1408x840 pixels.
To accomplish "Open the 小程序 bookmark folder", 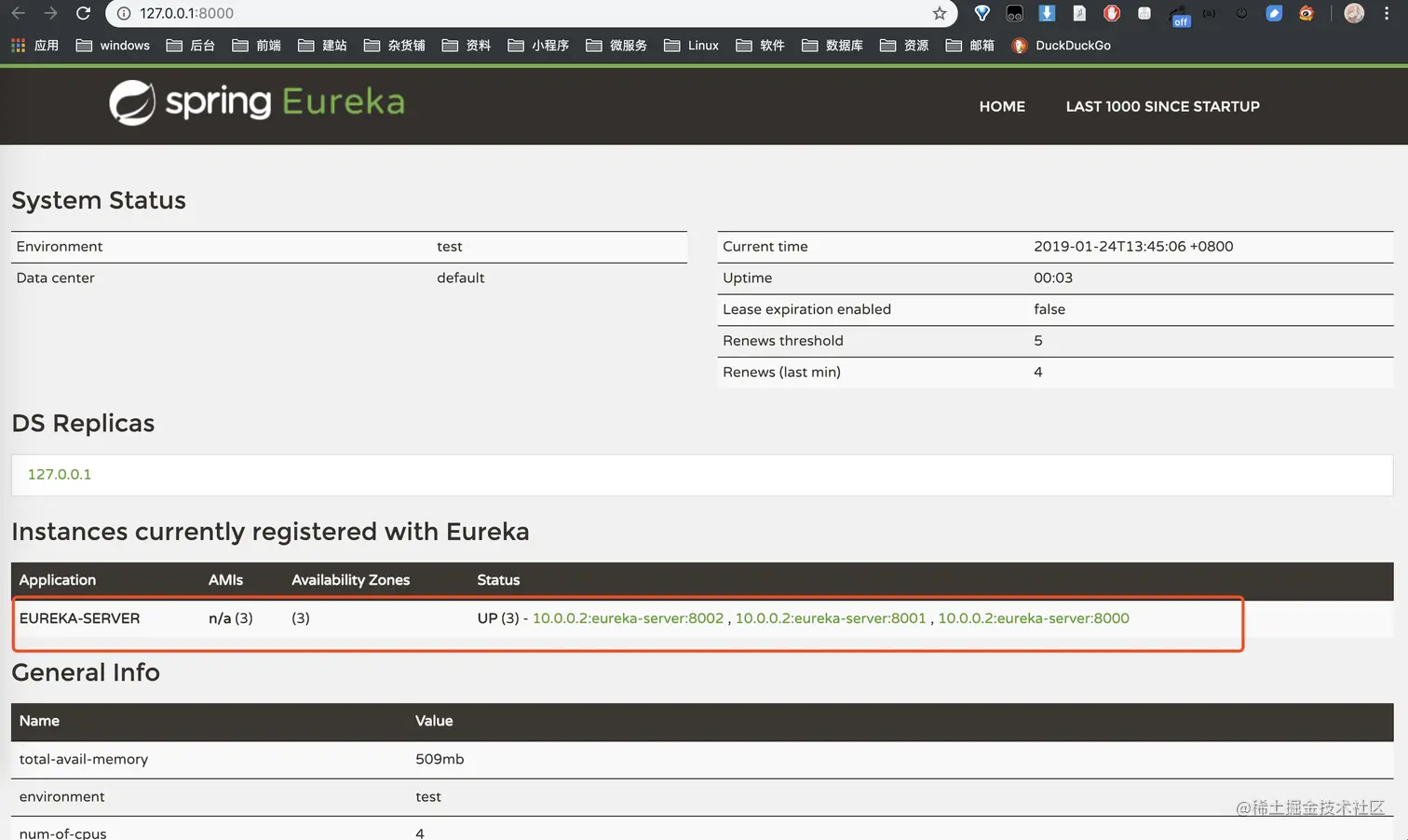I will [538, 45].
